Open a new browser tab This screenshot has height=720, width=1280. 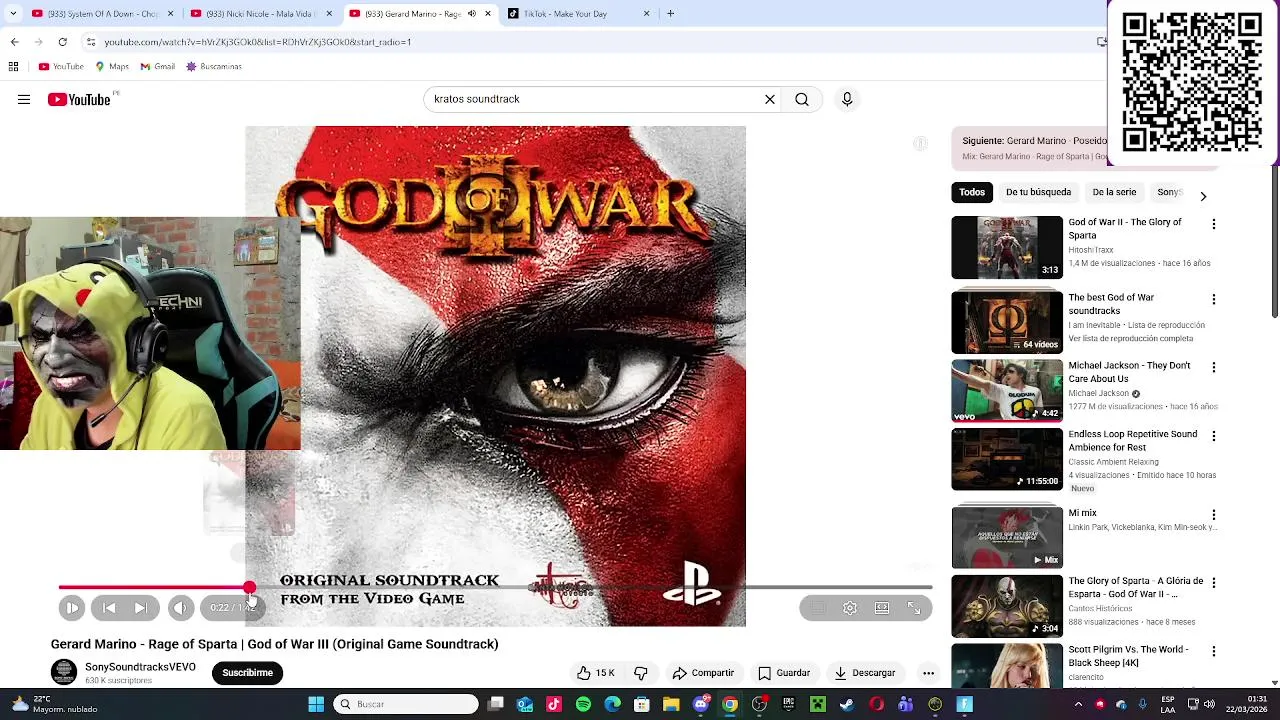670,14
